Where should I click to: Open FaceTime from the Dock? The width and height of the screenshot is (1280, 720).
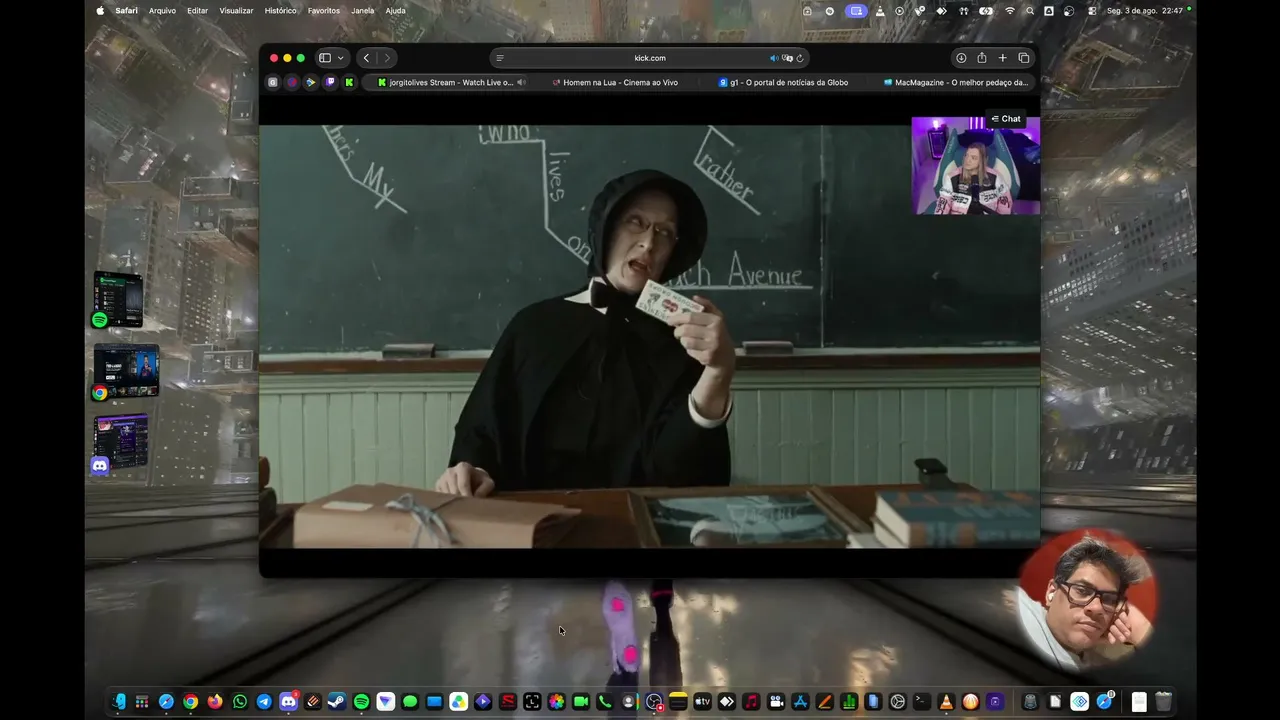coord(581,702)
